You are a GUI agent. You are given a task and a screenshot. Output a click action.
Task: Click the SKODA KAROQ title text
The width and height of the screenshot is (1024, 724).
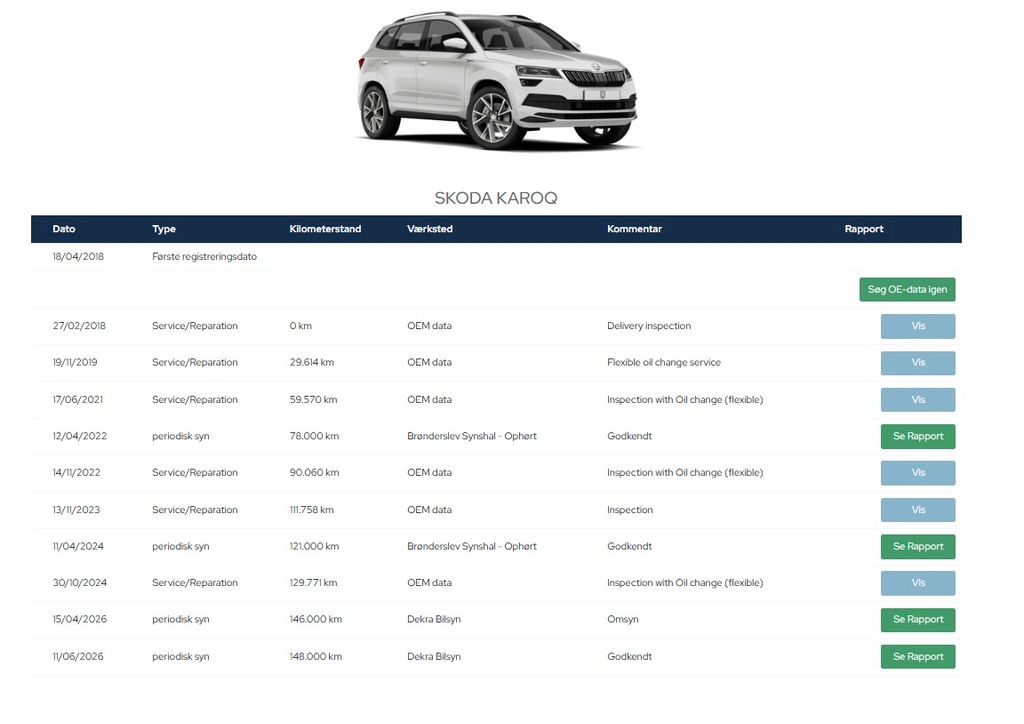(x=496, y=198)
